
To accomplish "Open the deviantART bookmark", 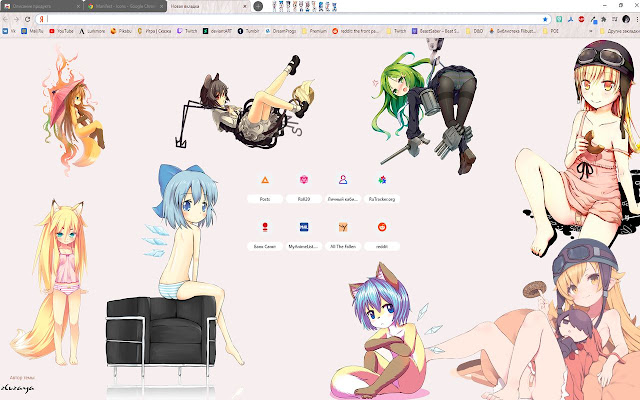I will tap(218, 31).
